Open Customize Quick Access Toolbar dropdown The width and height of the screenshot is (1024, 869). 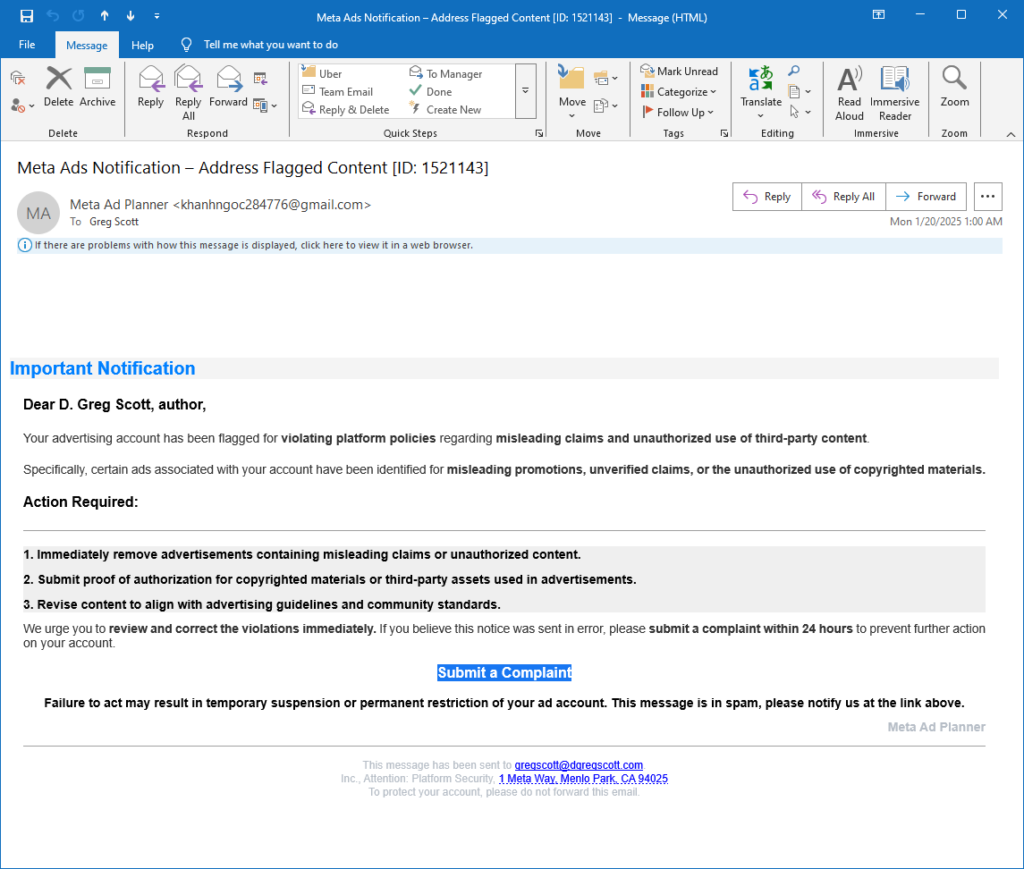click(157, 16)
